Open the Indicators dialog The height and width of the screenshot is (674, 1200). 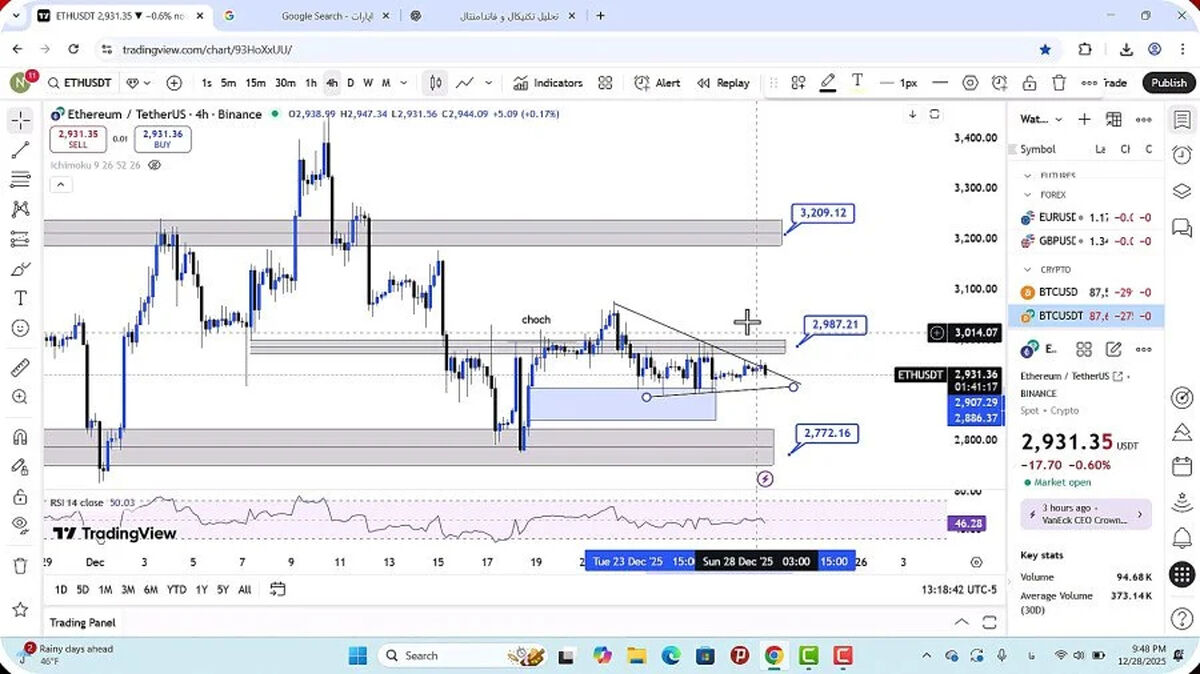pyautogui.click(x=547, y=83)
